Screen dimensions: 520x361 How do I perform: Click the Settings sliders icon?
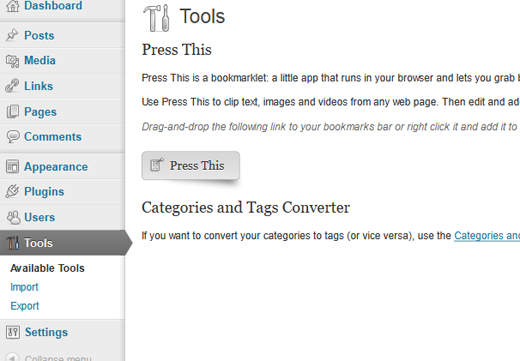point(13,332)
